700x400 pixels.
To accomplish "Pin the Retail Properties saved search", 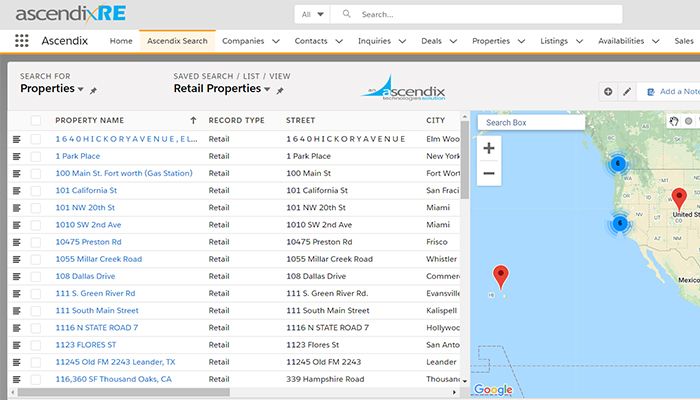I will 280,90.
